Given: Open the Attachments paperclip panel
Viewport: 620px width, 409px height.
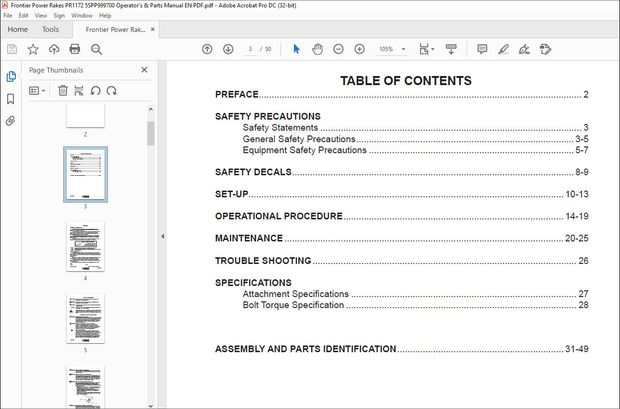Looking at the screenshot, I should [11, 121].
